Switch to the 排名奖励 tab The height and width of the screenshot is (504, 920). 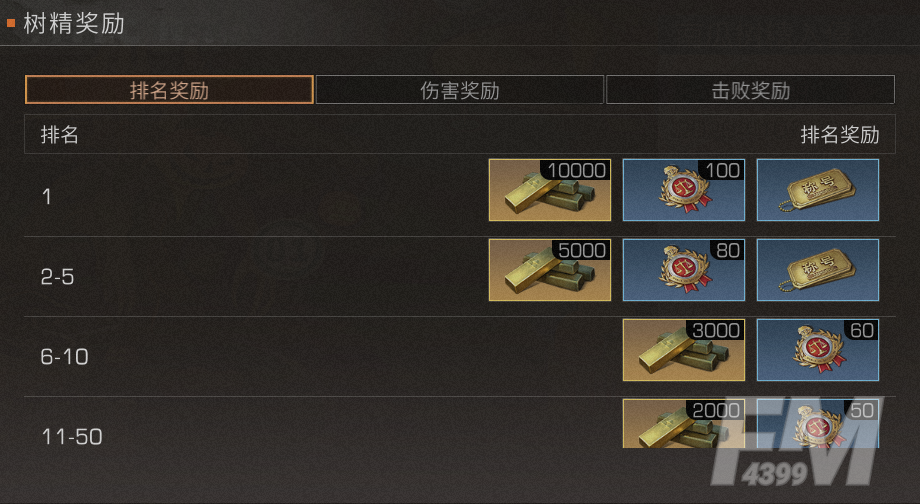(169, 90)
